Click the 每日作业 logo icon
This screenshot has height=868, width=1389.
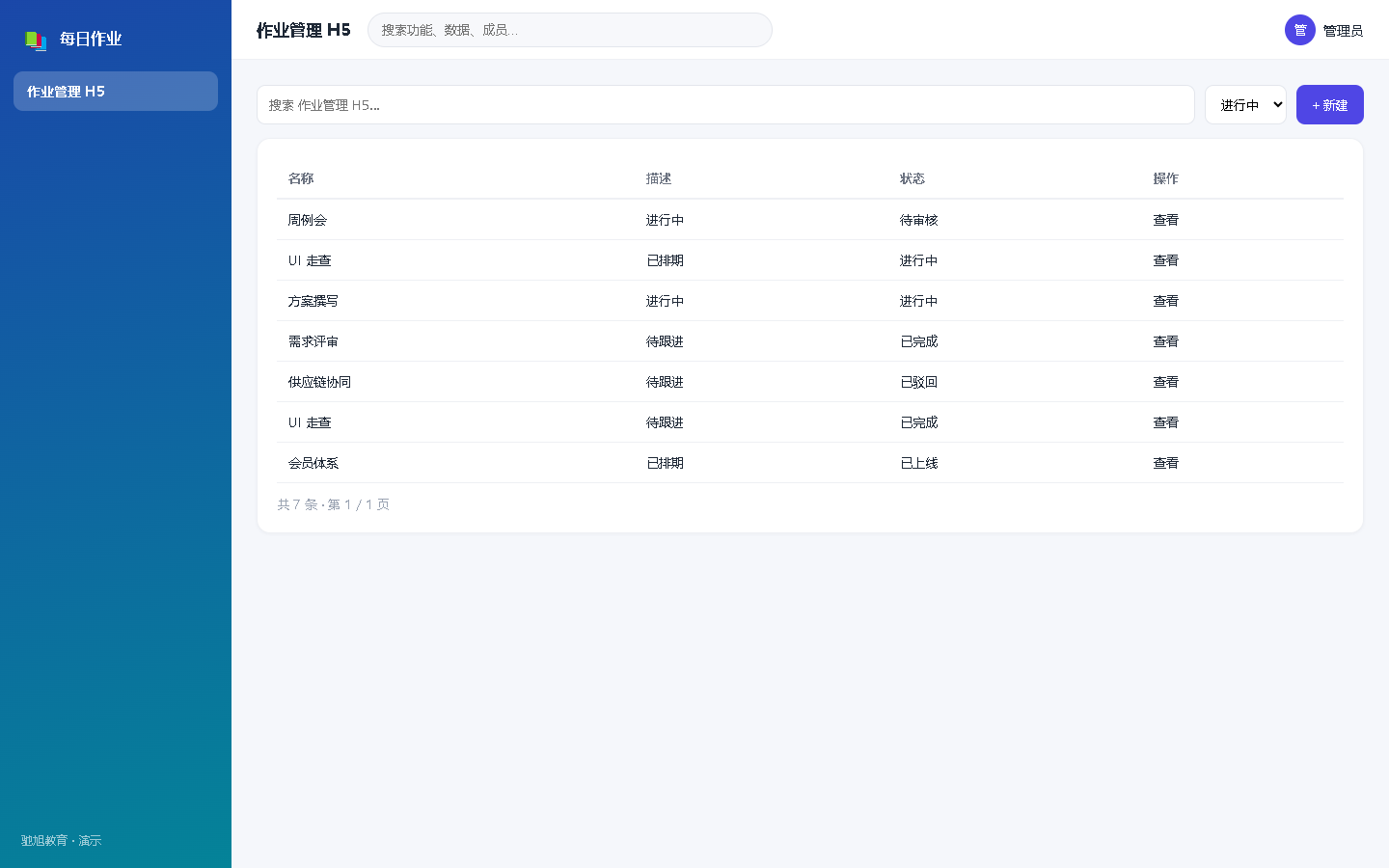coord(36,40)
